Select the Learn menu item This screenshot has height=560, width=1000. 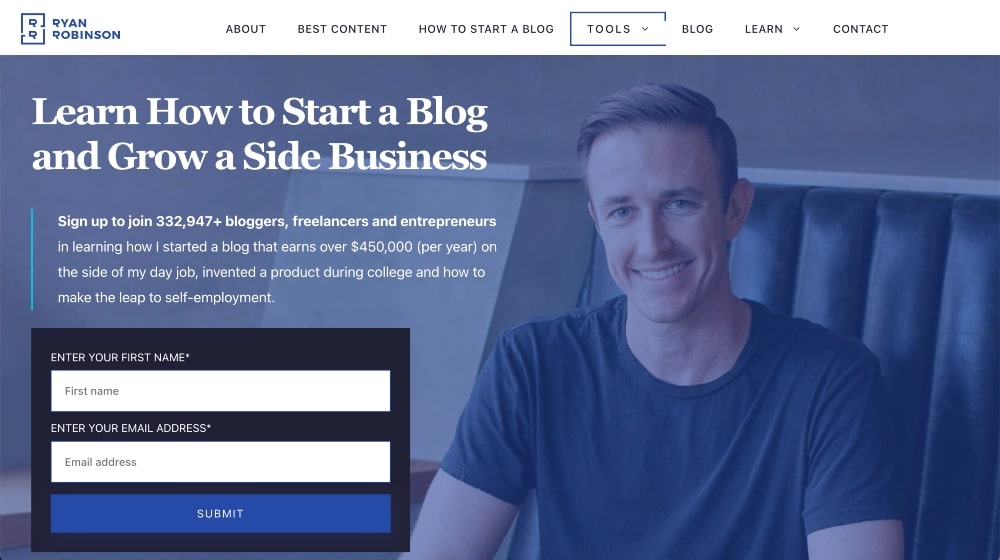coord(763,29)
